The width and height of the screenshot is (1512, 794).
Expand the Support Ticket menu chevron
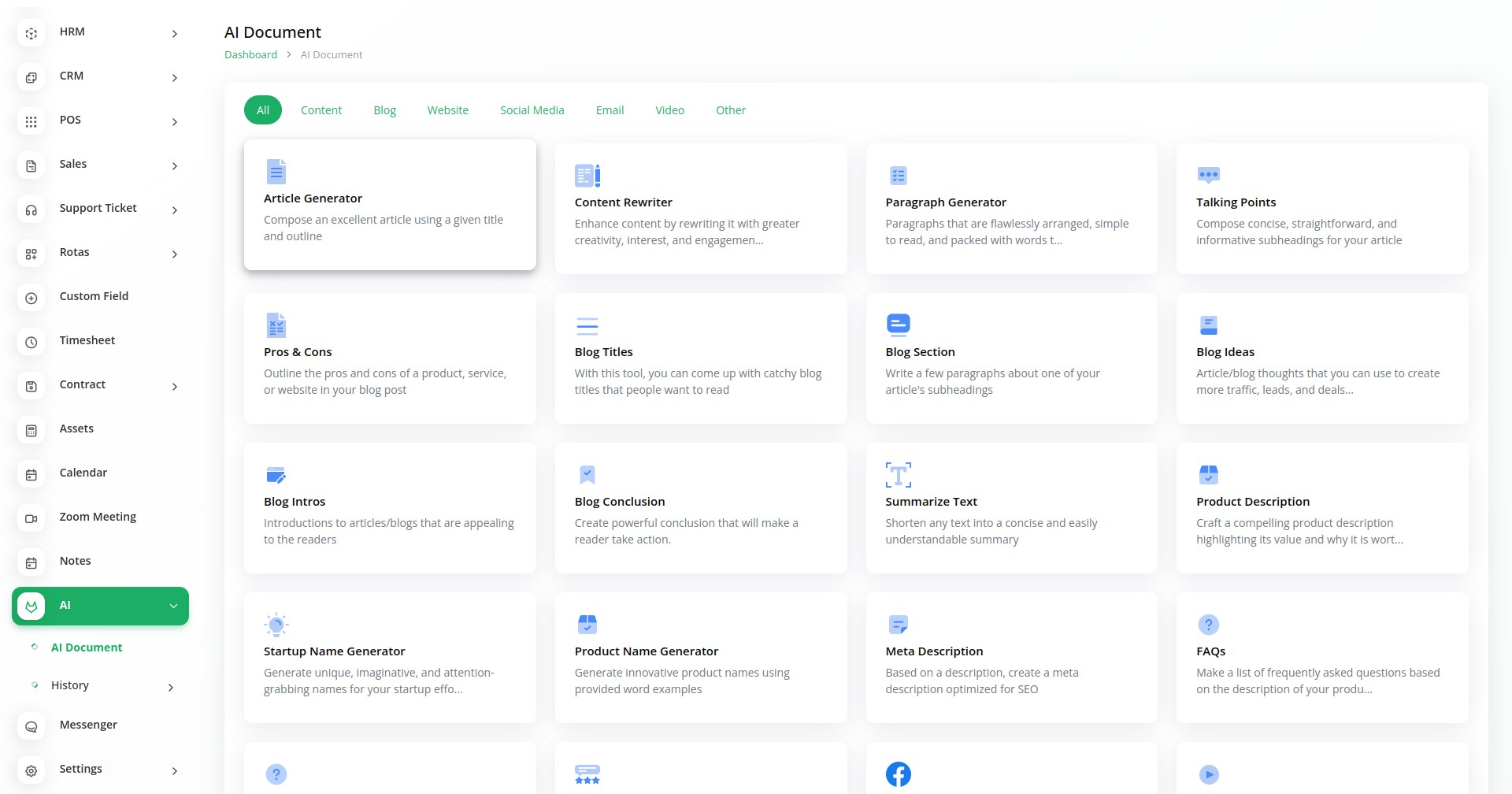[x=175, y=210]
